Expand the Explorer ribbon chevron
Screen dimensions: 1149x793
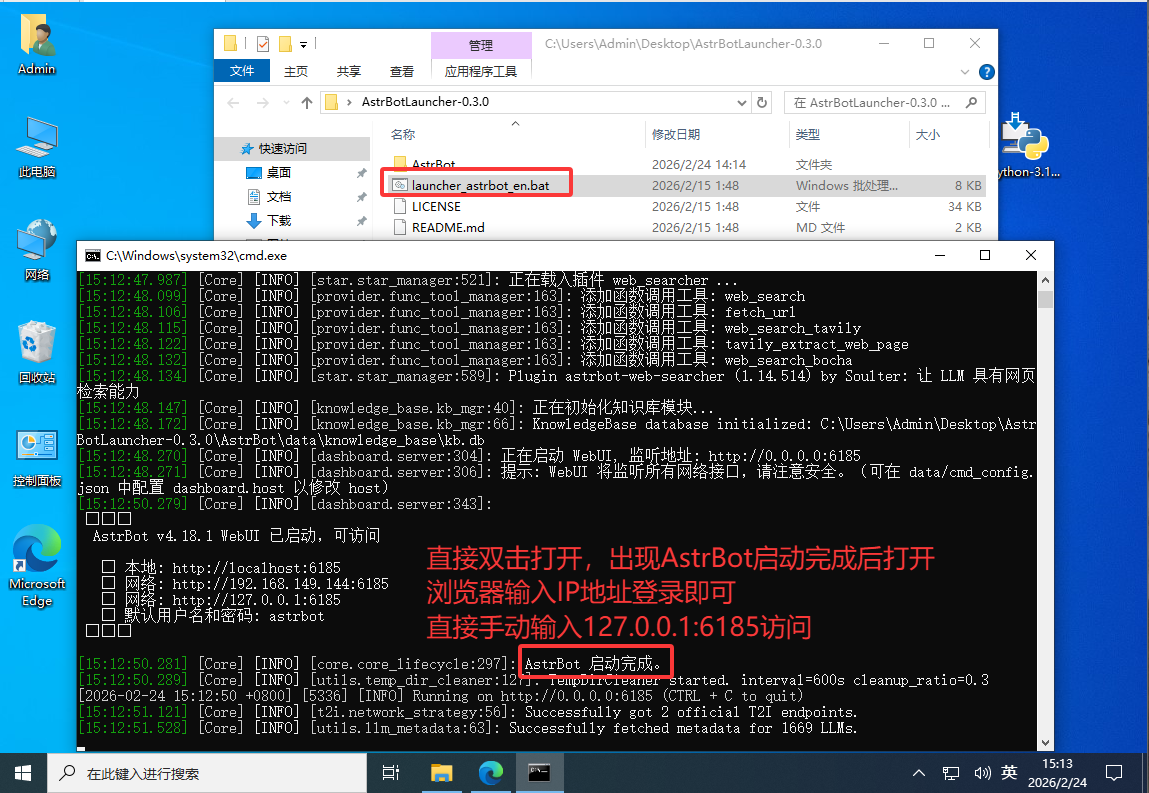click(964, 72)
